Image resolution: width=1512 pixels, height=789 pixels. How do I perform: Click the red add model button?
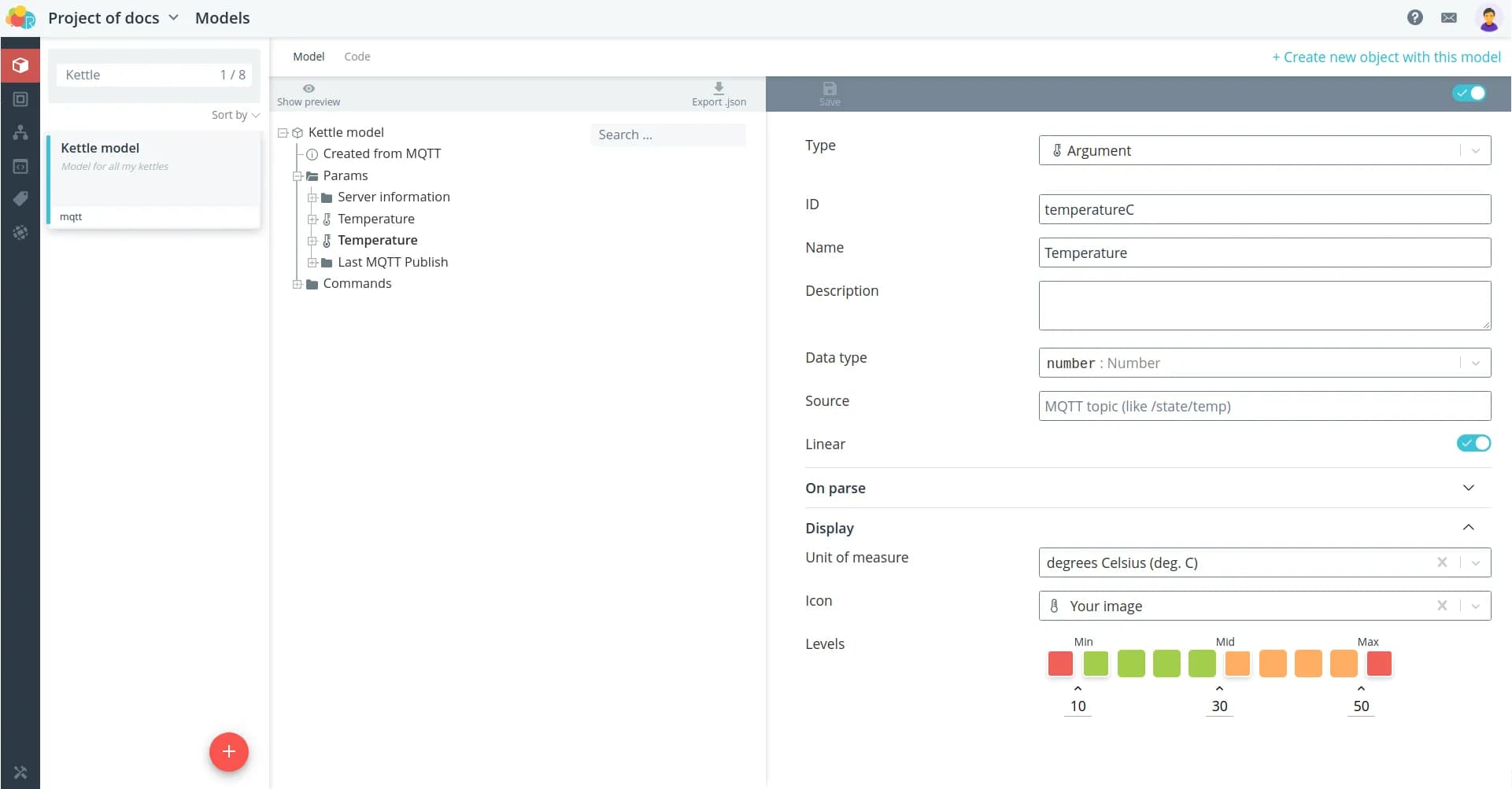pos(228,751)
